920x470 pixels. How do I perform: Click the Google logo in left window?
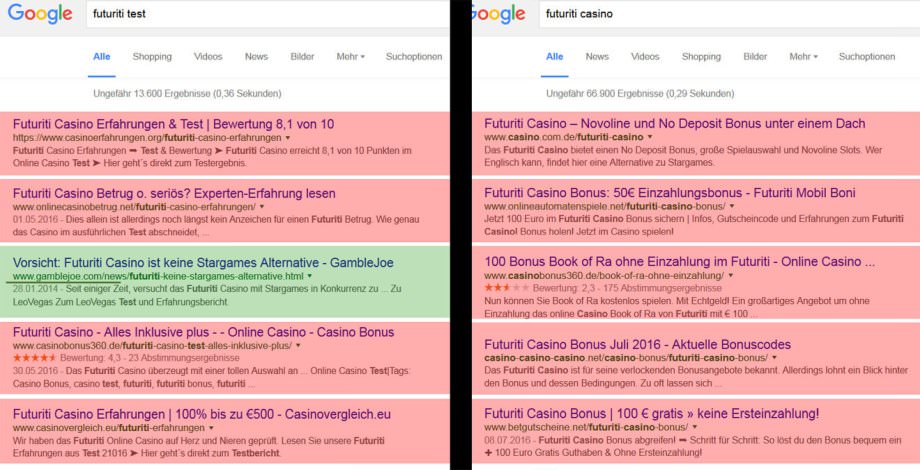click(40, 13)
